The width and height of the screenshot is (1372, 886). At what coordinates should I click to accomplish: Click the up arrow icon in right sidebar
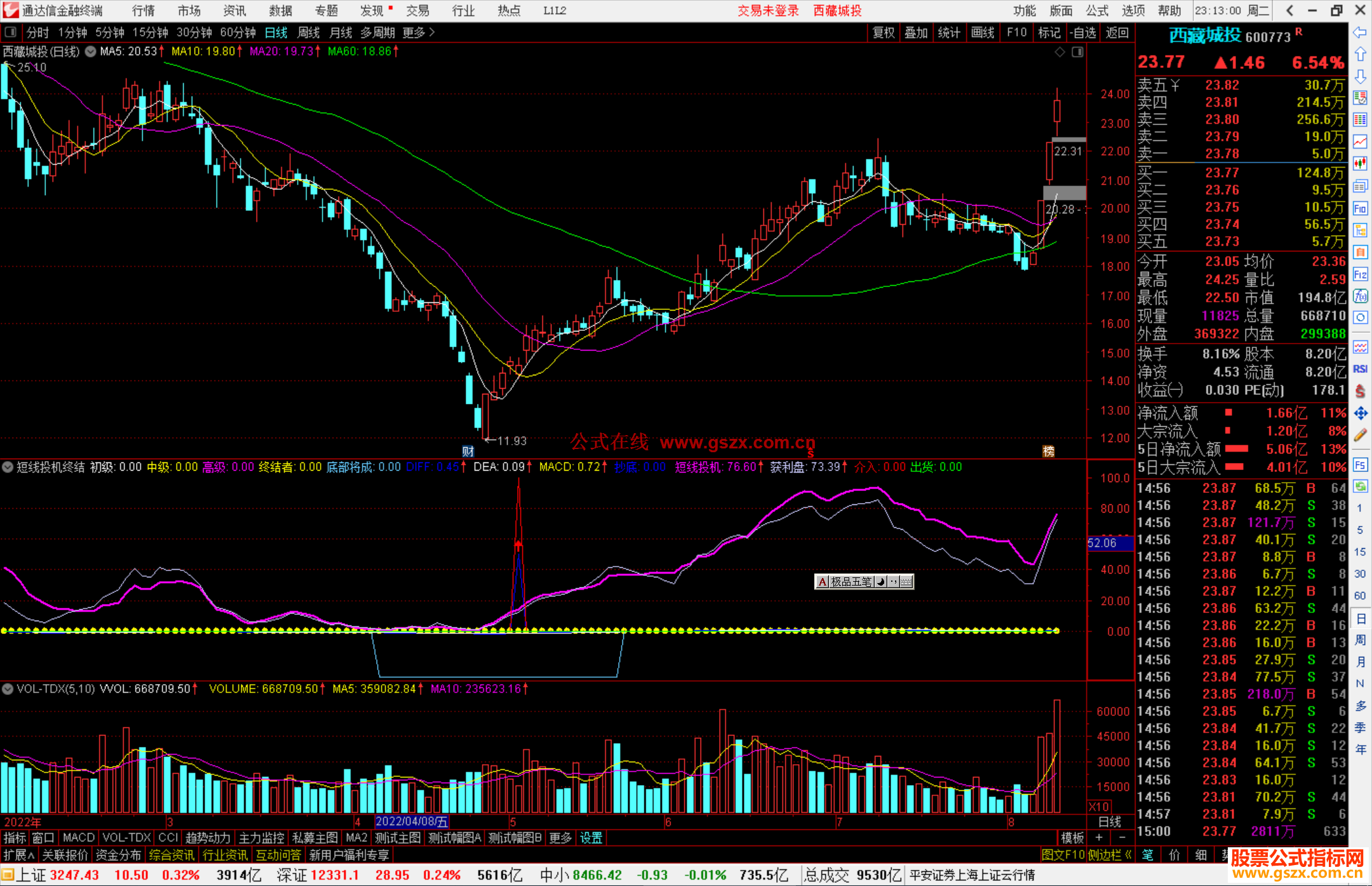[1360, 54]
